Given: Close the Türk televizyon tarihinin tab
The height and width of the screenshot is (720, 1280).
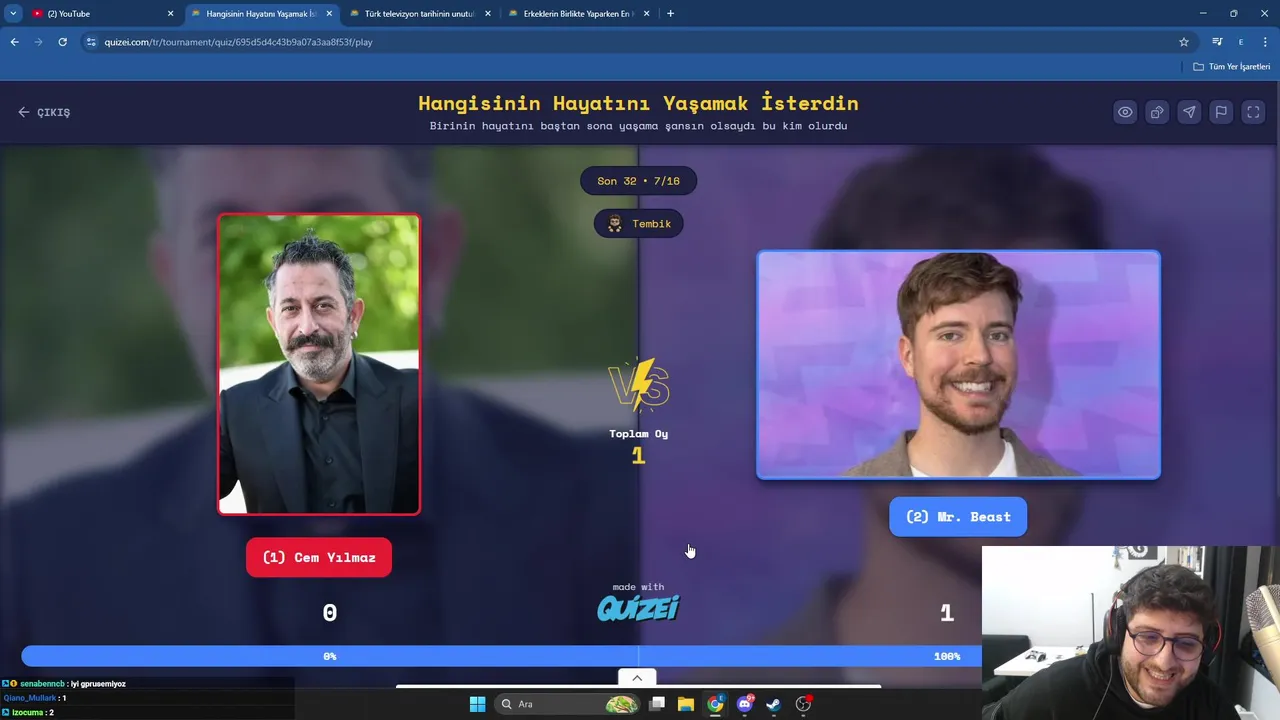Looking at the screenshot, I should [488, 14].
